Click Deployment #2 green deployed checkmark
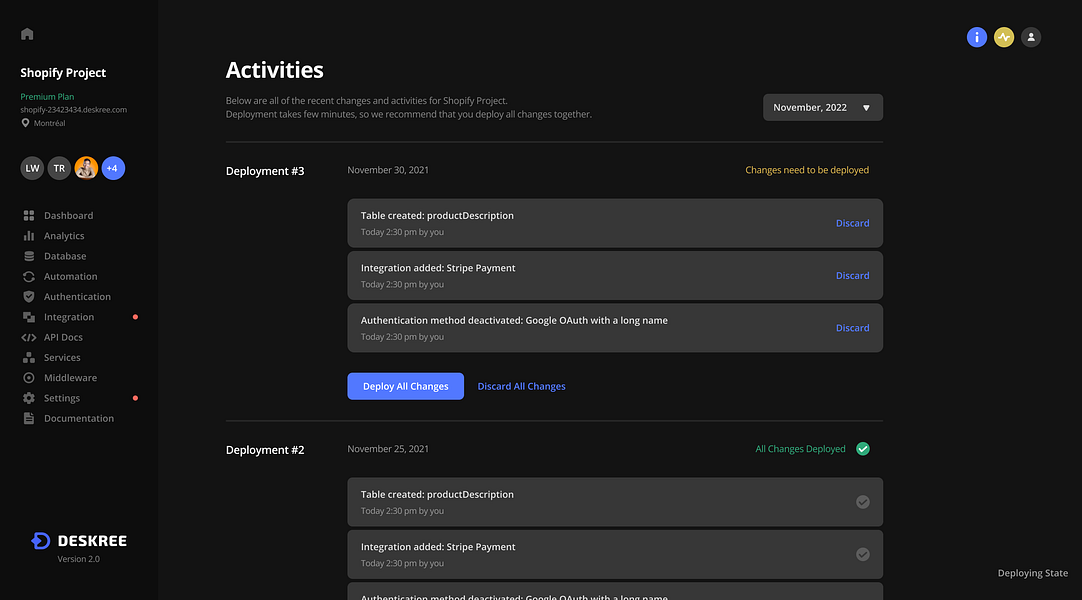 click(x=863, y=449)
